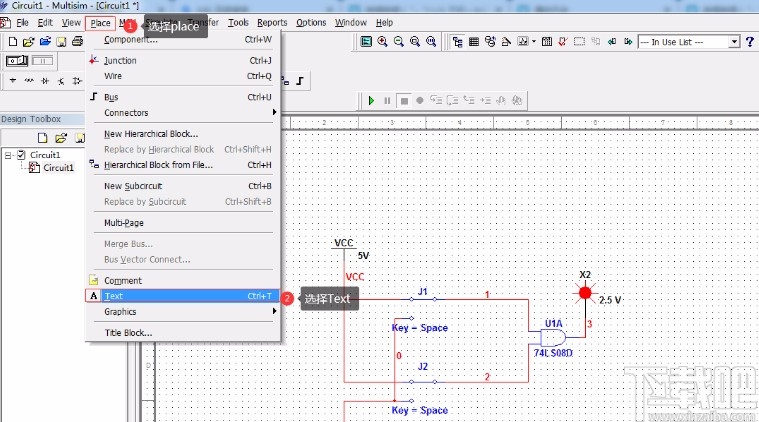Image resolution: width=759 pixels, height=422 pixels.
Task: Select the Analog component group icon
Action: 77,81
